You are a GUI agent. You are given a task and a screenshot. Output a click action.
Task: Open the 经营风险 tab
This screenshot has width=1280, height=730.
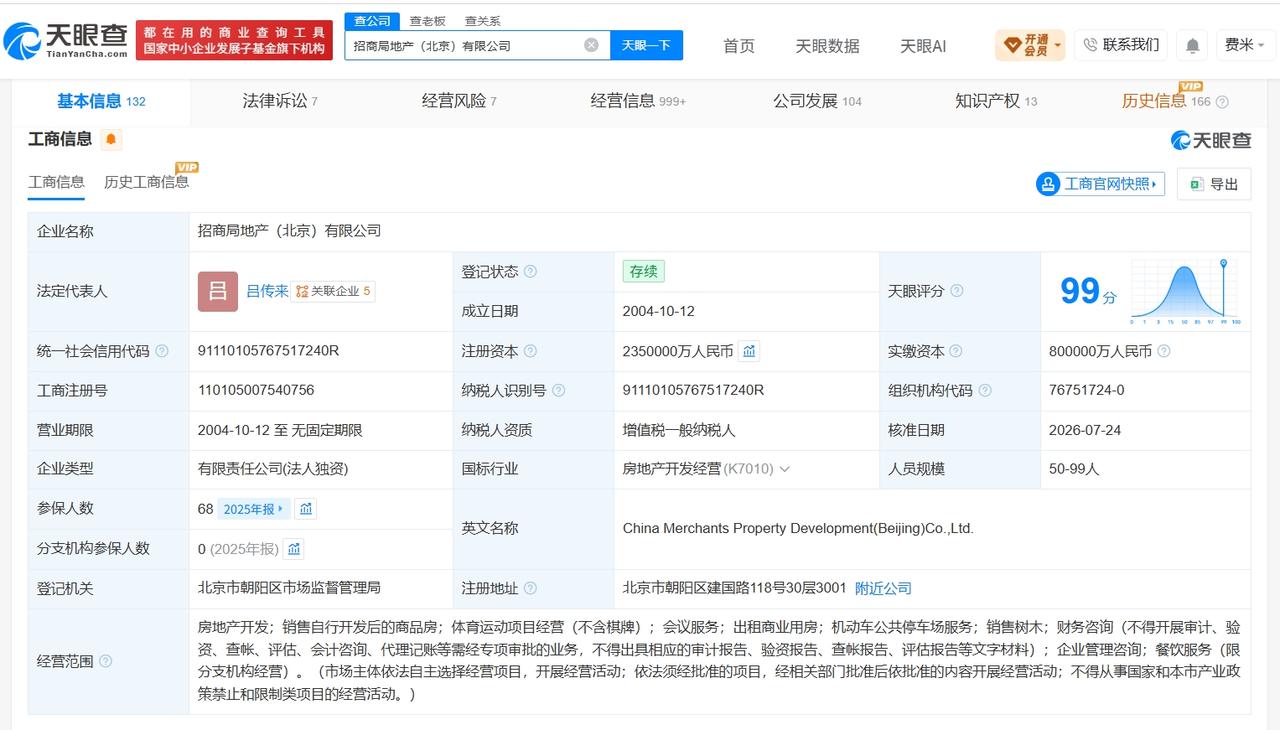tap(459, 101)
